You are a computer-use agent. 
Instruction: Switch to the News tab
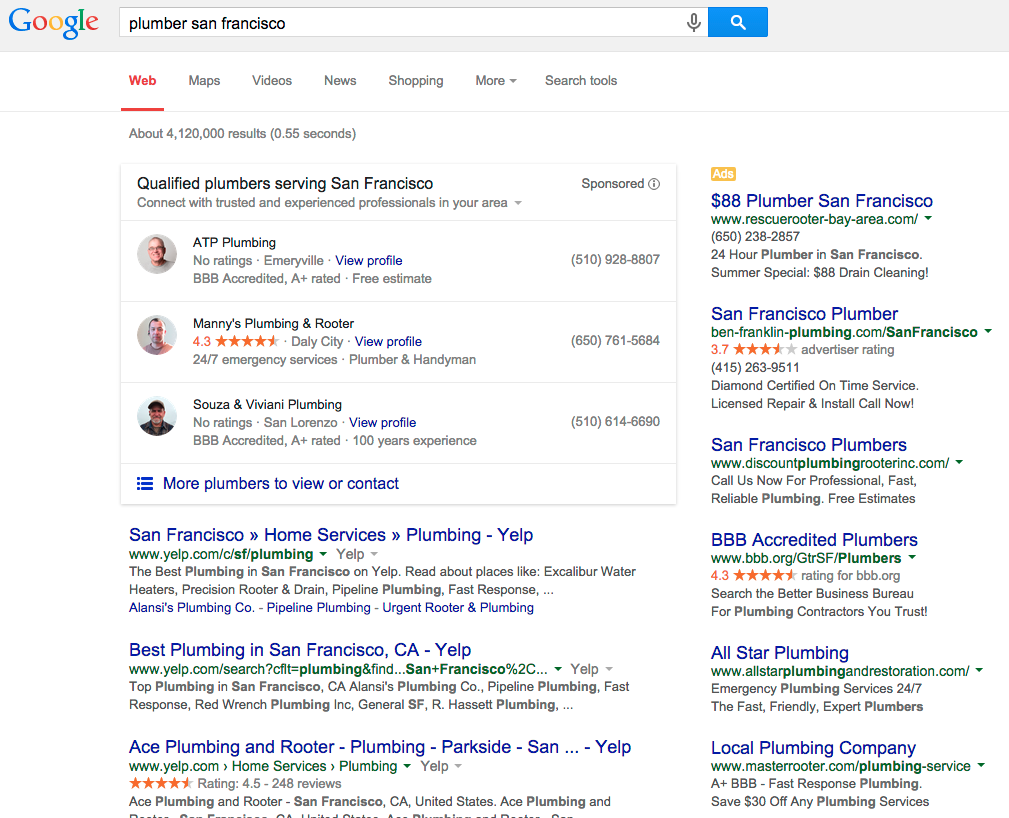pyautogui.click(x=340, y=80)
